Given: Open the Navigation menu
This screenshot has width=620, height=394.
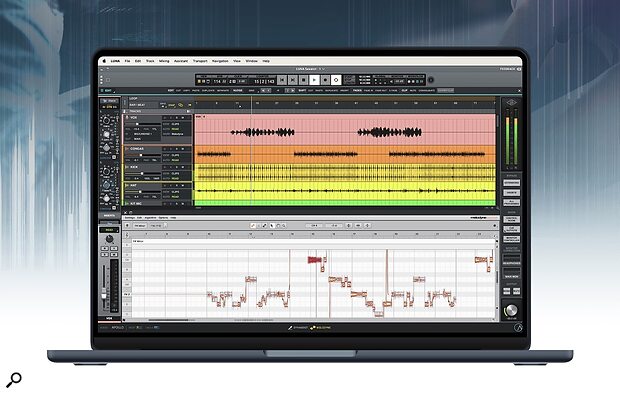Looking at the screenshot, I should pos(220,61).
